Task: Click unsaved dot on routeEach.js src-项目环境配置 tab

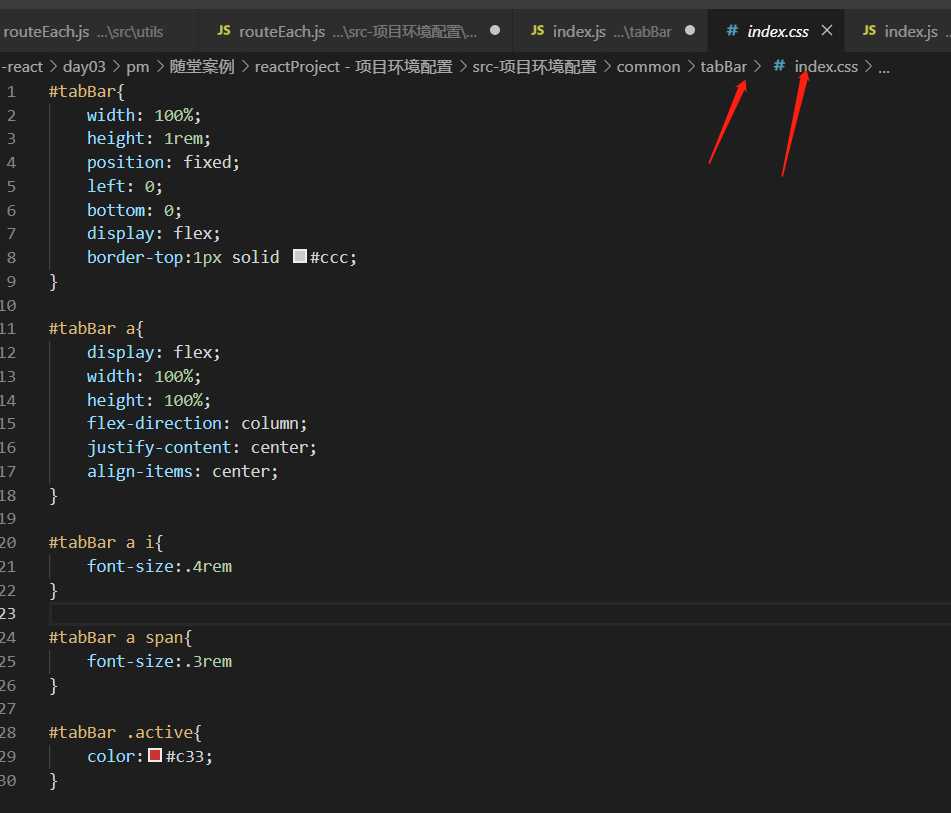Action: (495, 30)
